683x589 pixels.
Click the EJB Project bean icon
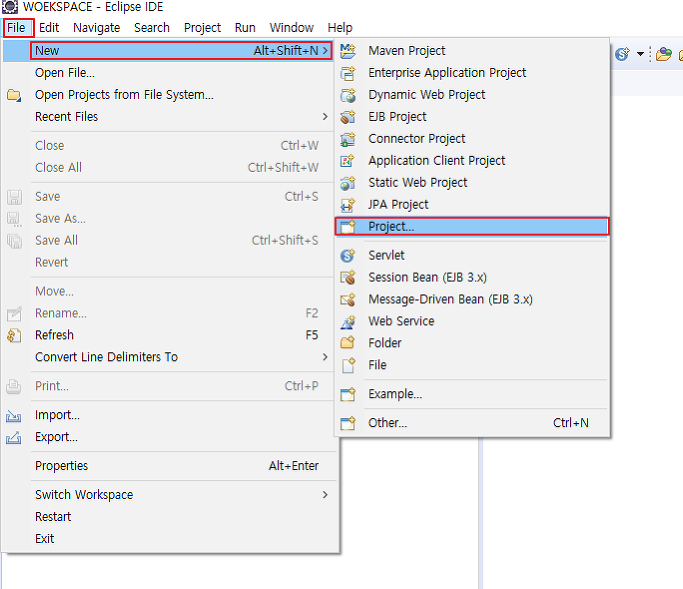pyautogui.click(x=348, y=117)
